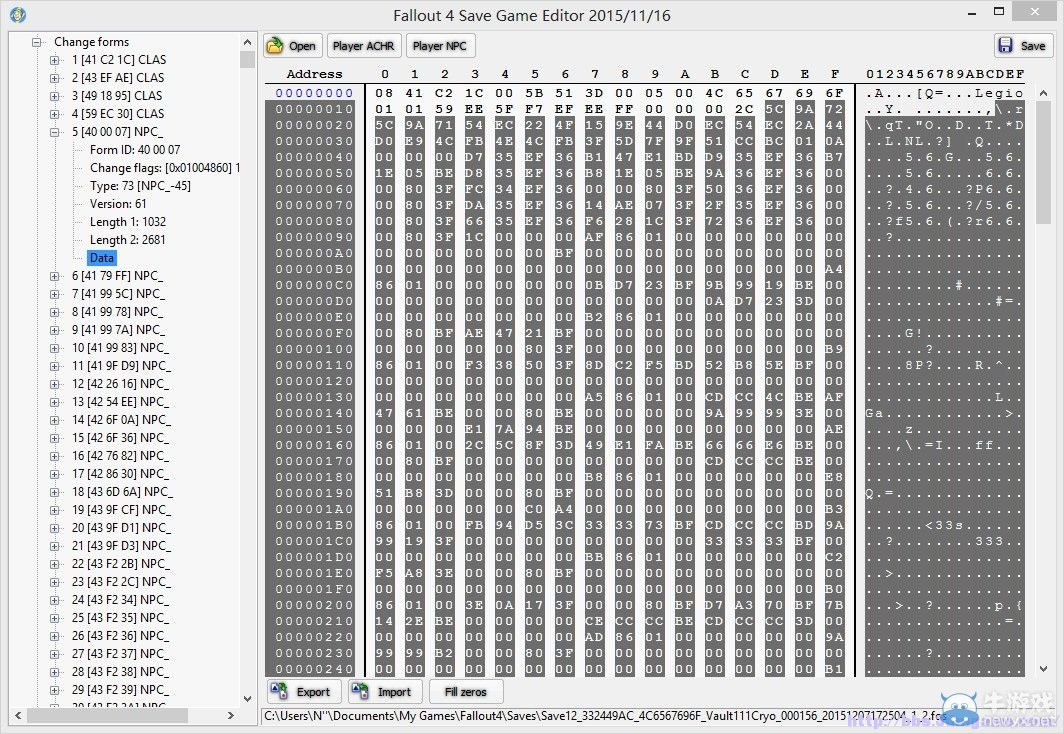
Task: Select 'Version: 61' tree item
Action: pyautogui.click(x=118, y=204)
